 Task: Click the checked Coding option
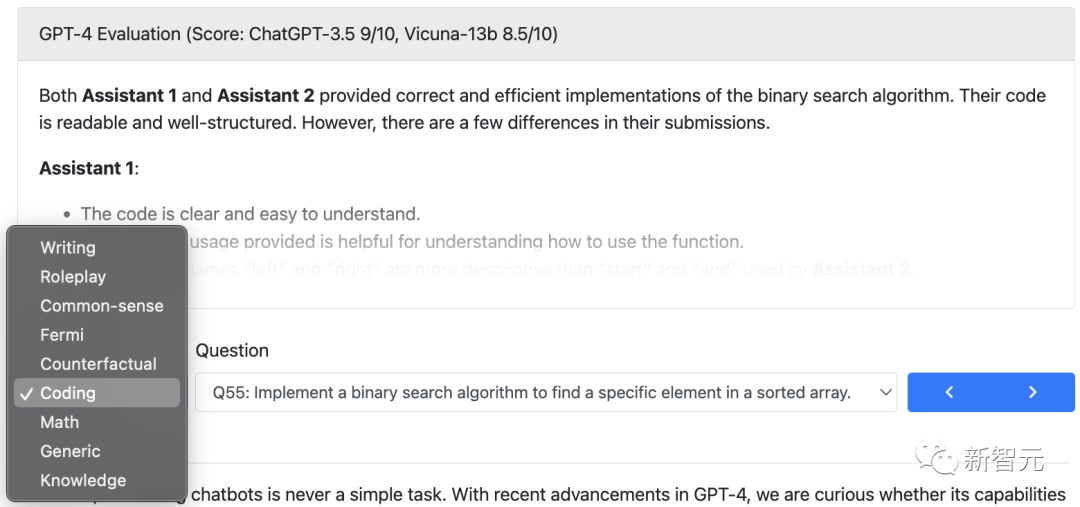click(68, 393)
